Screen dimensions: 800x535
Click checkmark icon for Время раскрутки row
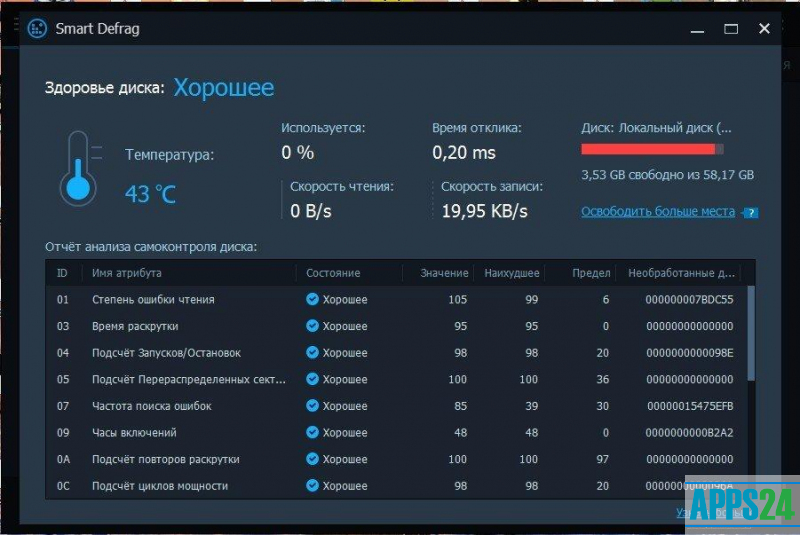coord(312,326)
